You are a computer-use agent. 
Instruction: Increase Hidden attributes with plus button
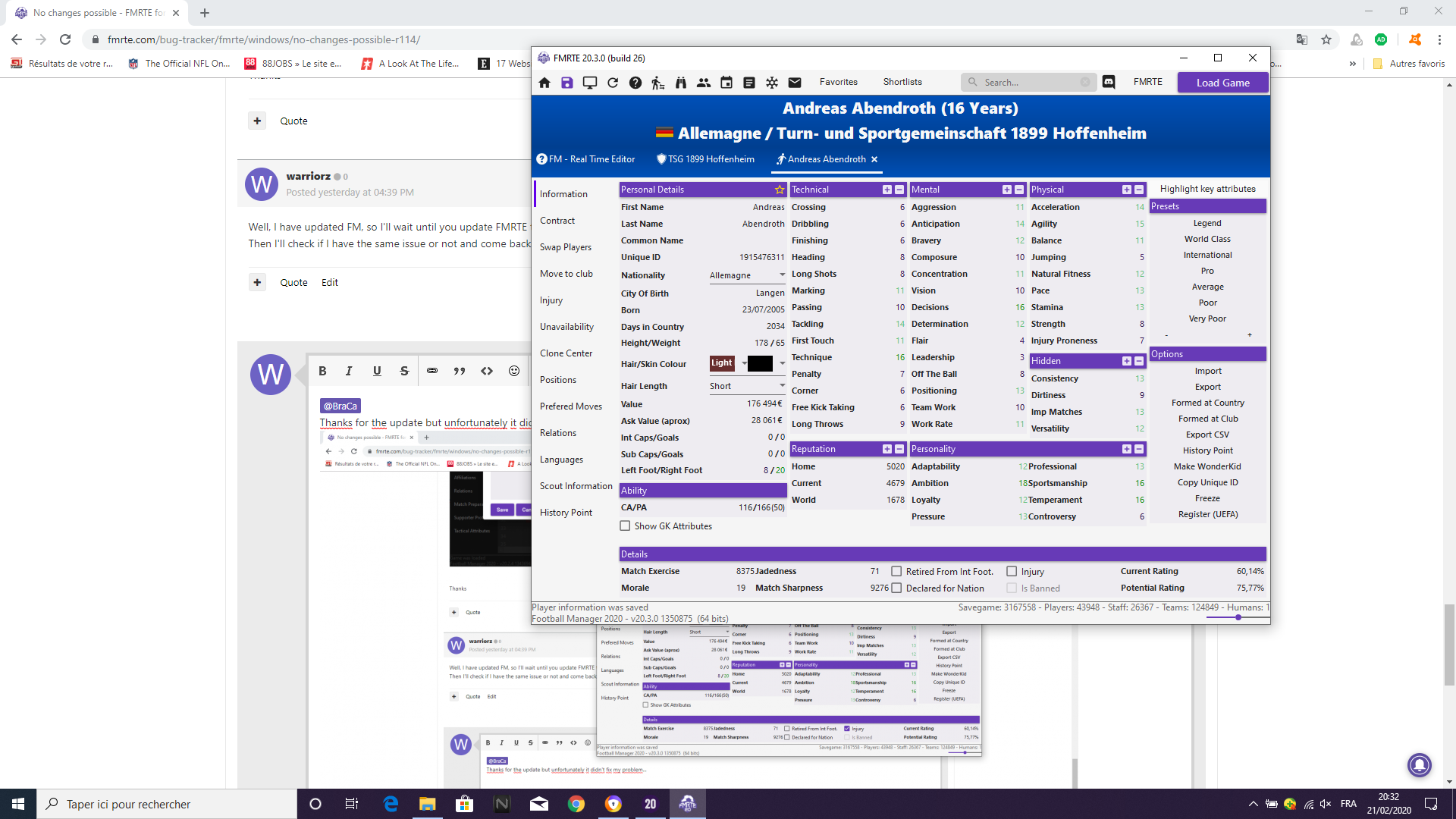click(x=1127, y=361)
